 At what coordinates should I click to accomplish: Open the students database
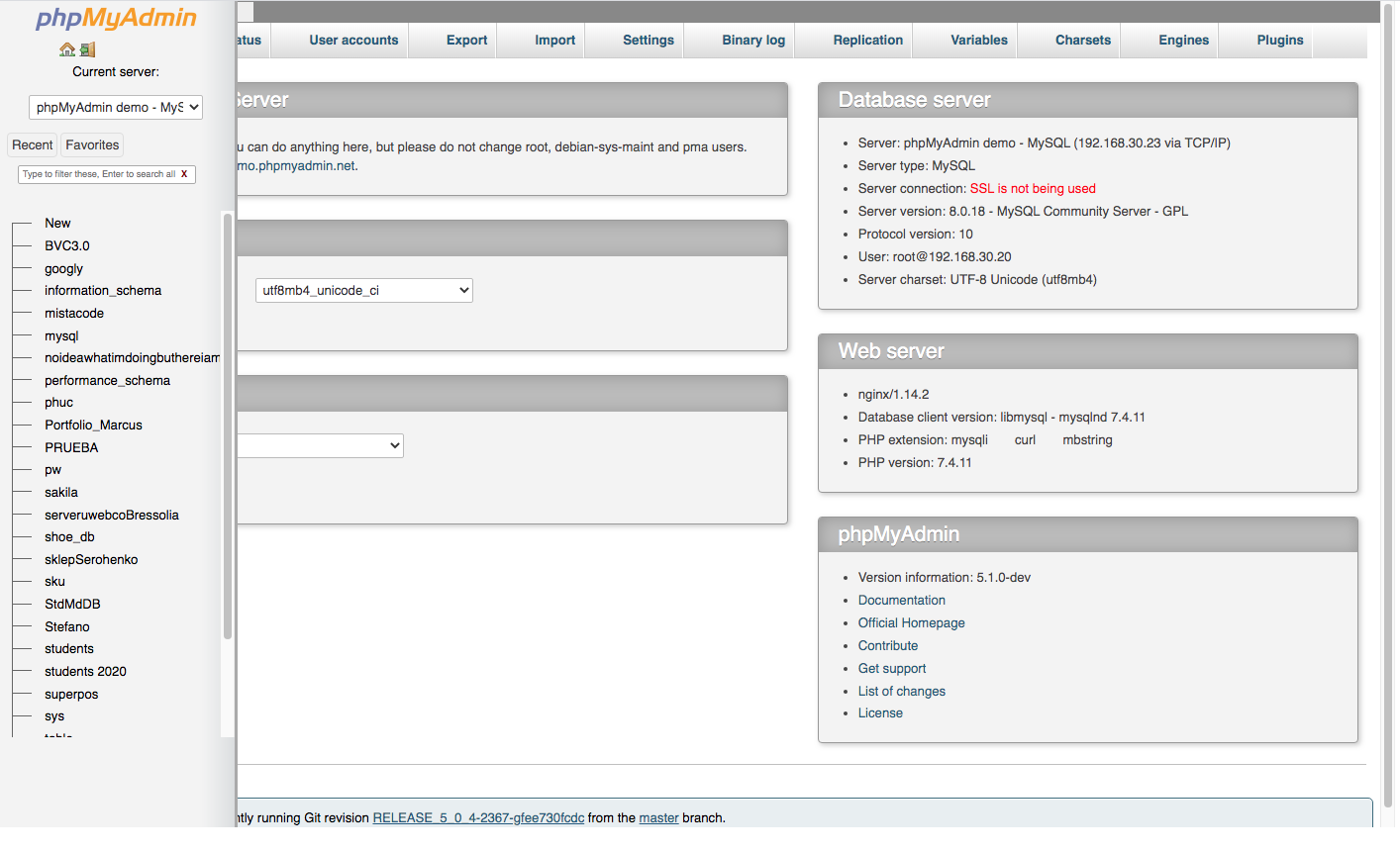[68, 648]
